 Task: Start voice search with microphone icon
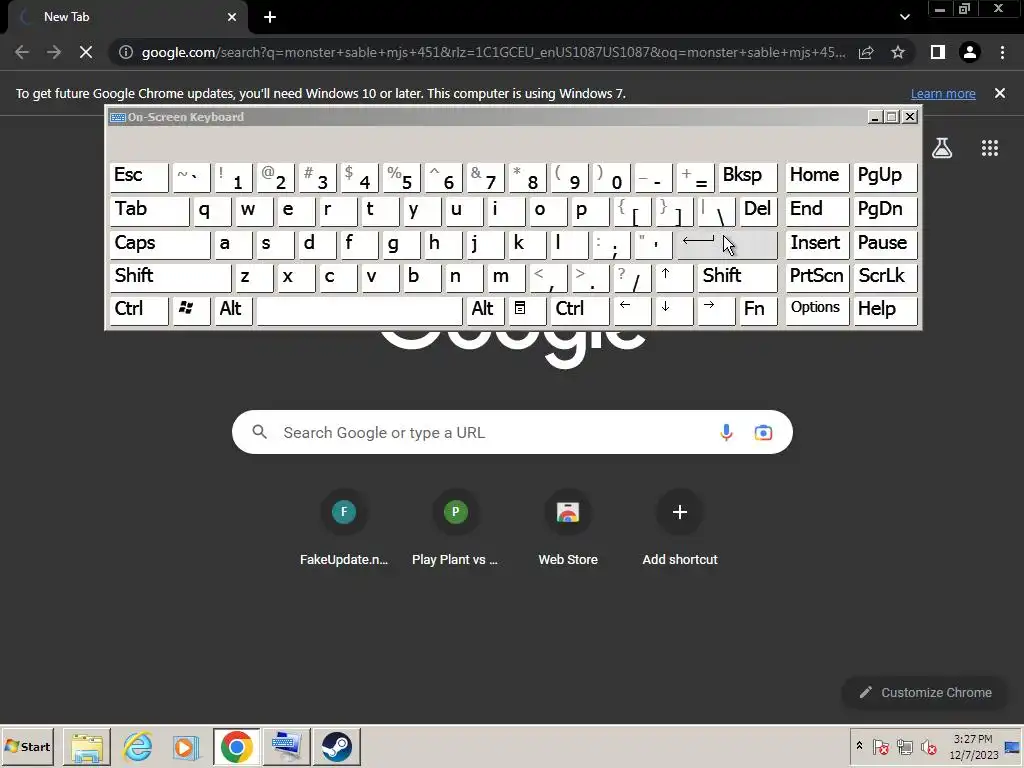(x=726, y=432)
